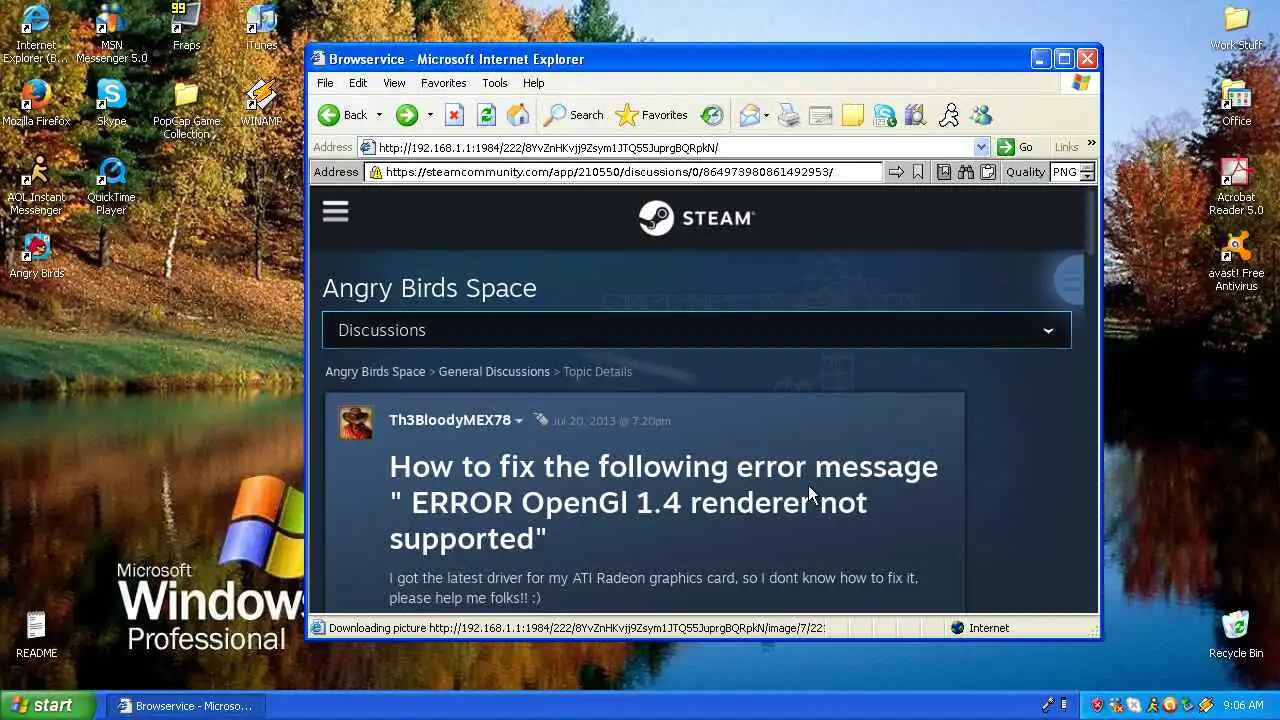Open the Search magnifier toolbar button
1280x720 pixels.
point(573,115)
